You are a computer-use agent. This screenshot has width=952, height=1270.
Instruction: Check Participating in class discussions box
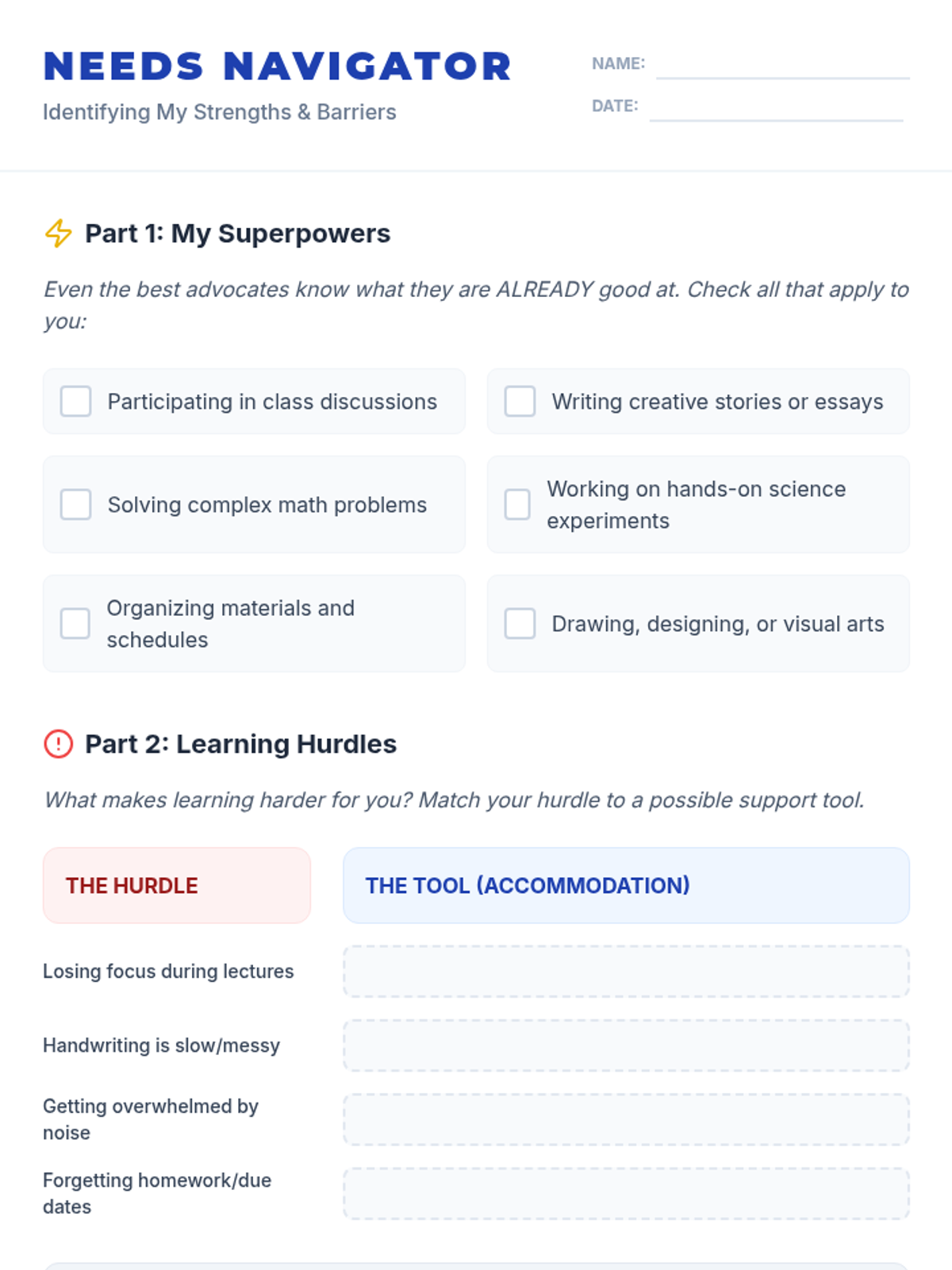coord(76,402)
